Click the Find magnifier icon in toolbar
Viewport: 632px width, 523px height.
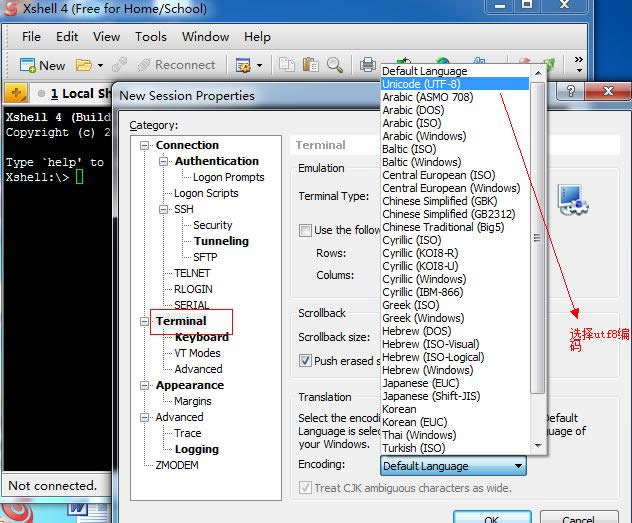(x=334, y=65)
